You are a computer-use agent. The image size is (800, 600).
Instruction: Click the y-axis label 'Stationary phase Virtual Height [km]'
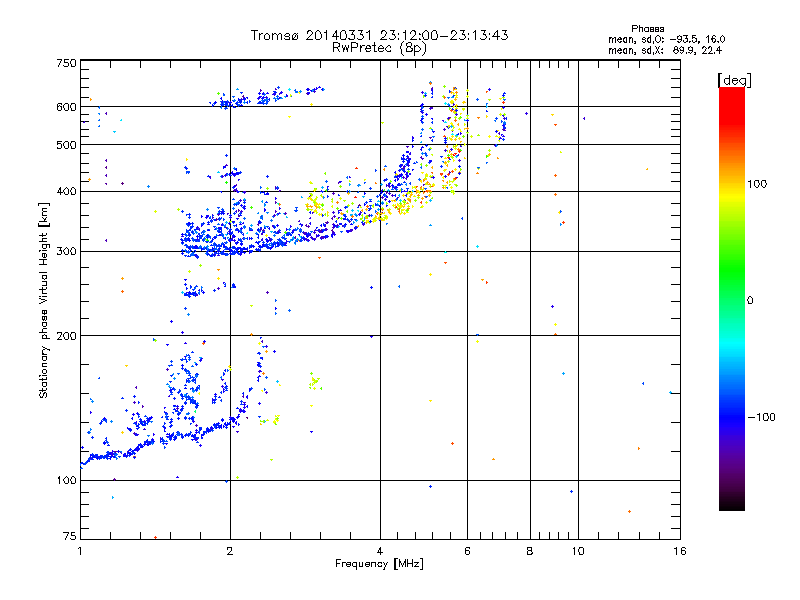(x=43, y=301)
